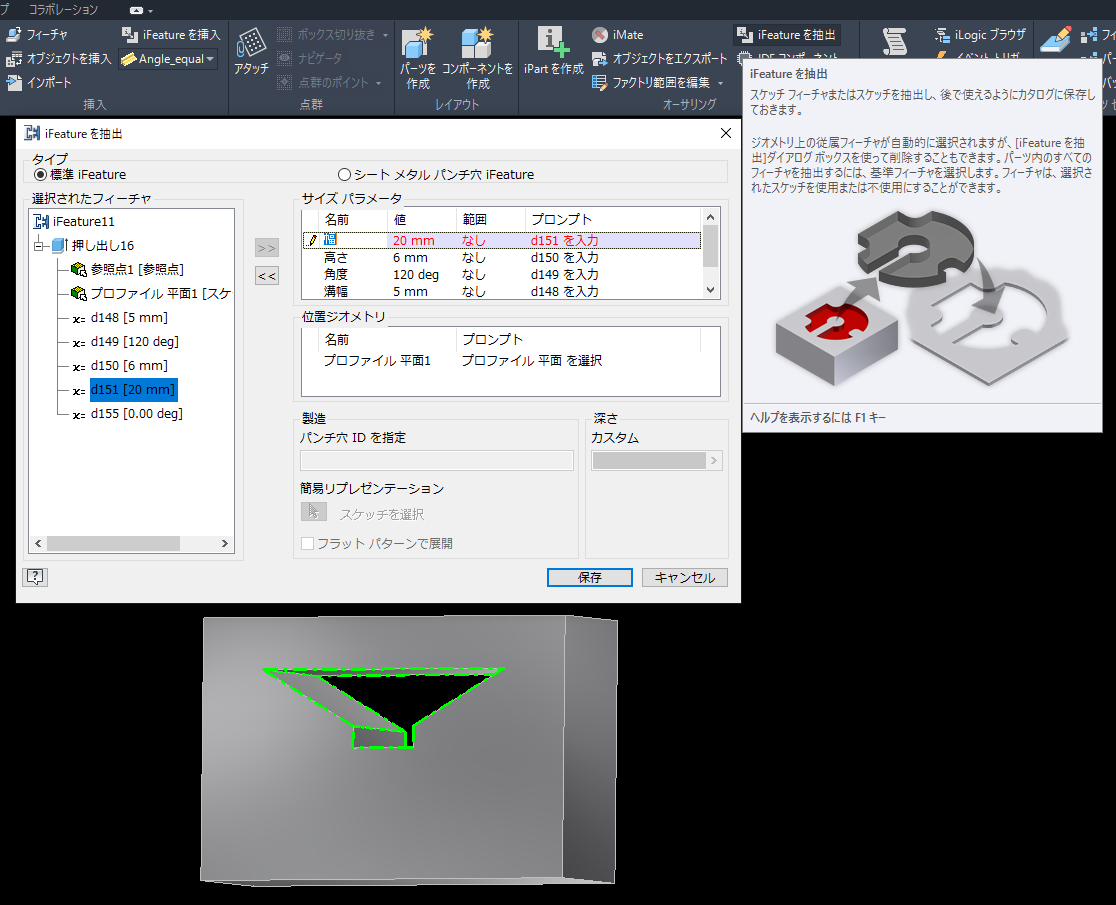Open the コラボレーション ribbon tab

(x=63, y=9)
